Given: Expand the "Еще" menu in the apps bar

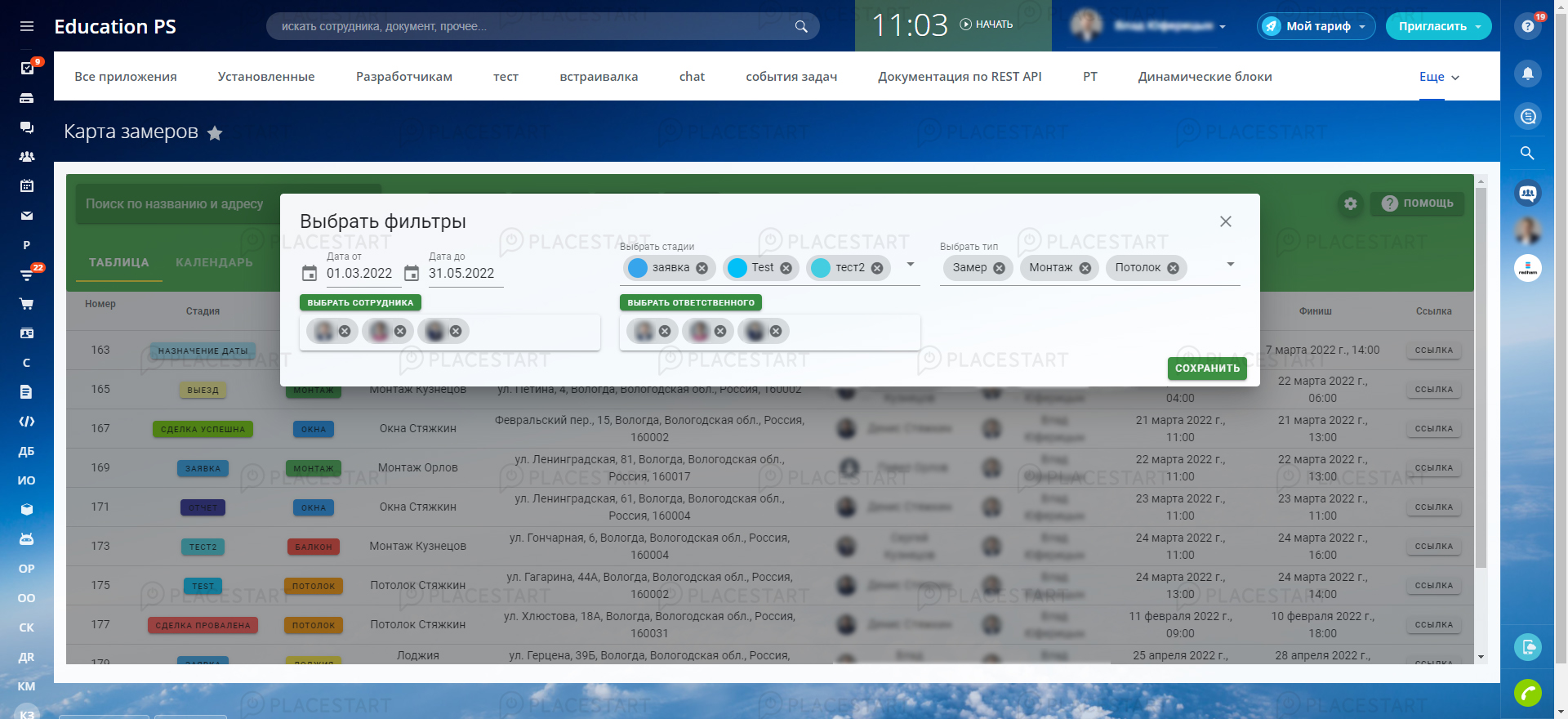Looking at the screenshot, I should pos(1439,77).
